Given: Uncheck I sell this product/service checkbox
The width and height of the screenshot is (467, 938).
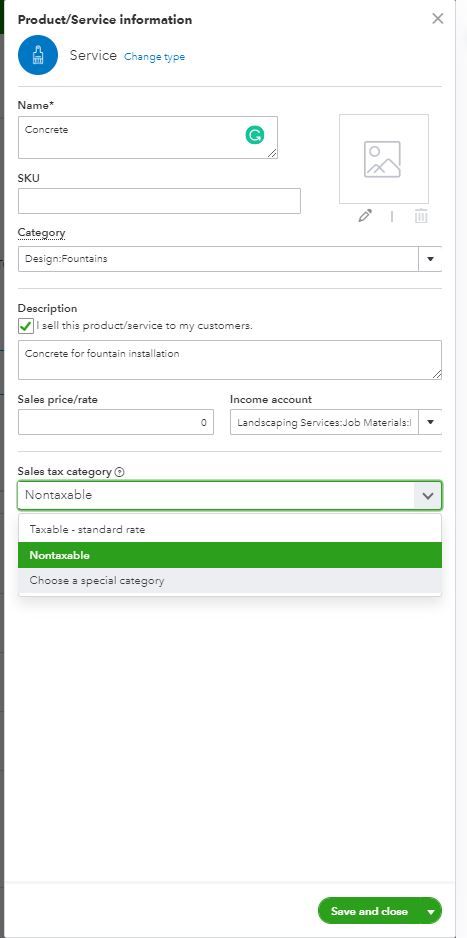Looking at the screenshot, I should pos(26,327).
